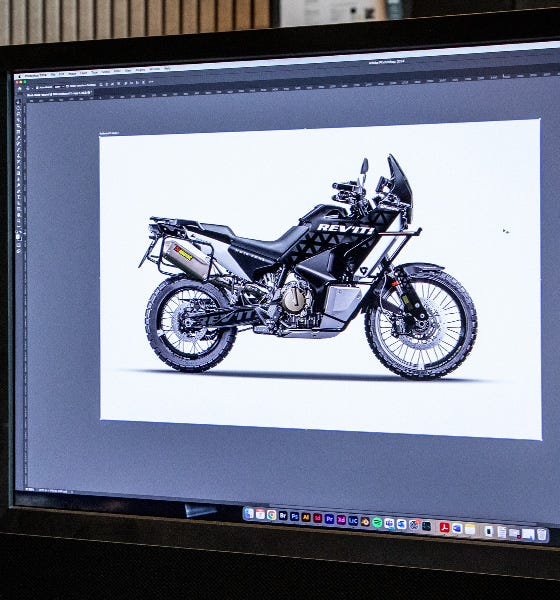Open Adobe XD from the Dock

[341, 520]
